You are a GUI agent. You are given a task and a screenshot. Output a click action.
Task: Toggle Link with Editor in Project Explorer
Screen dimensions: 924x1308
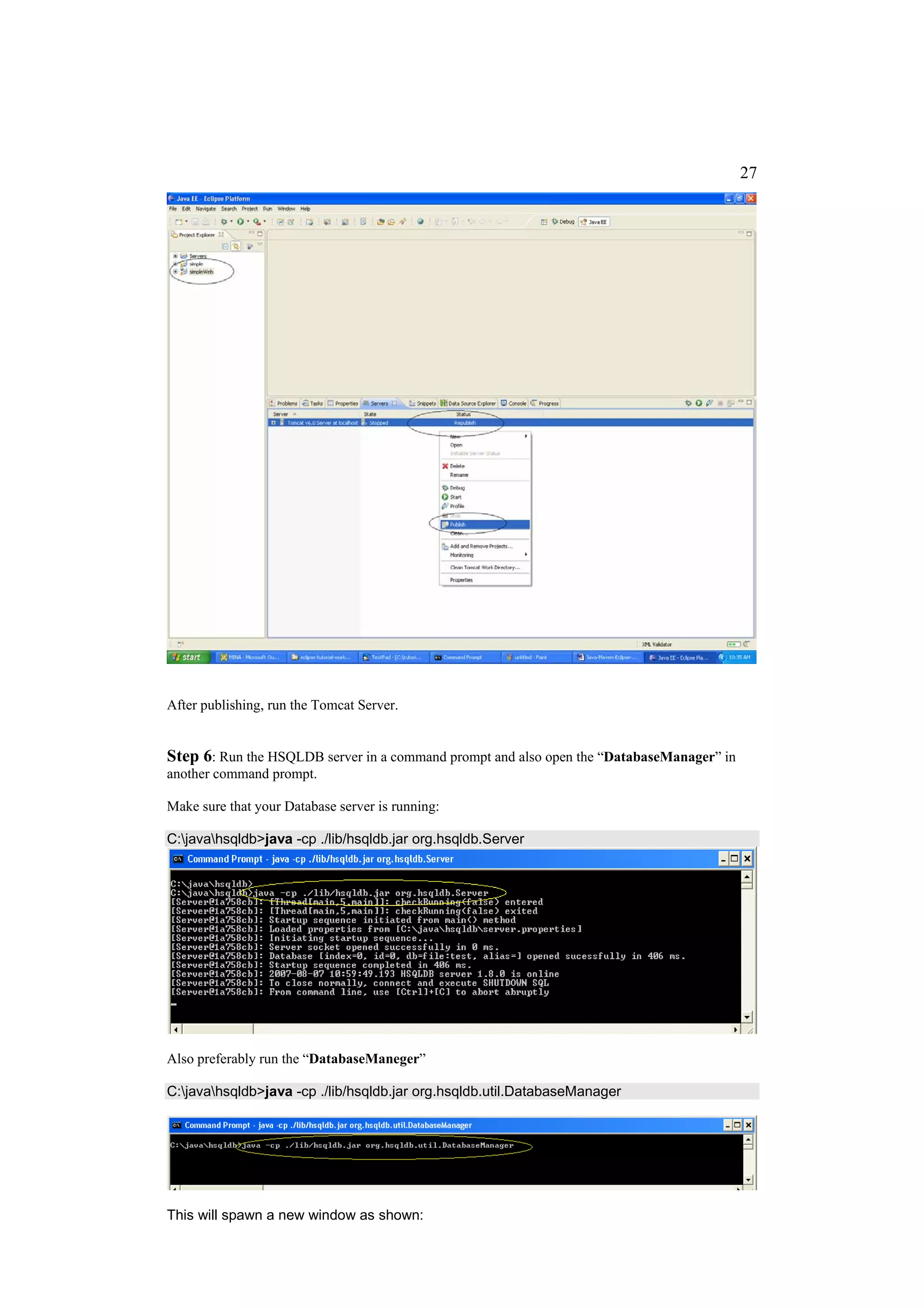(235, 246)
